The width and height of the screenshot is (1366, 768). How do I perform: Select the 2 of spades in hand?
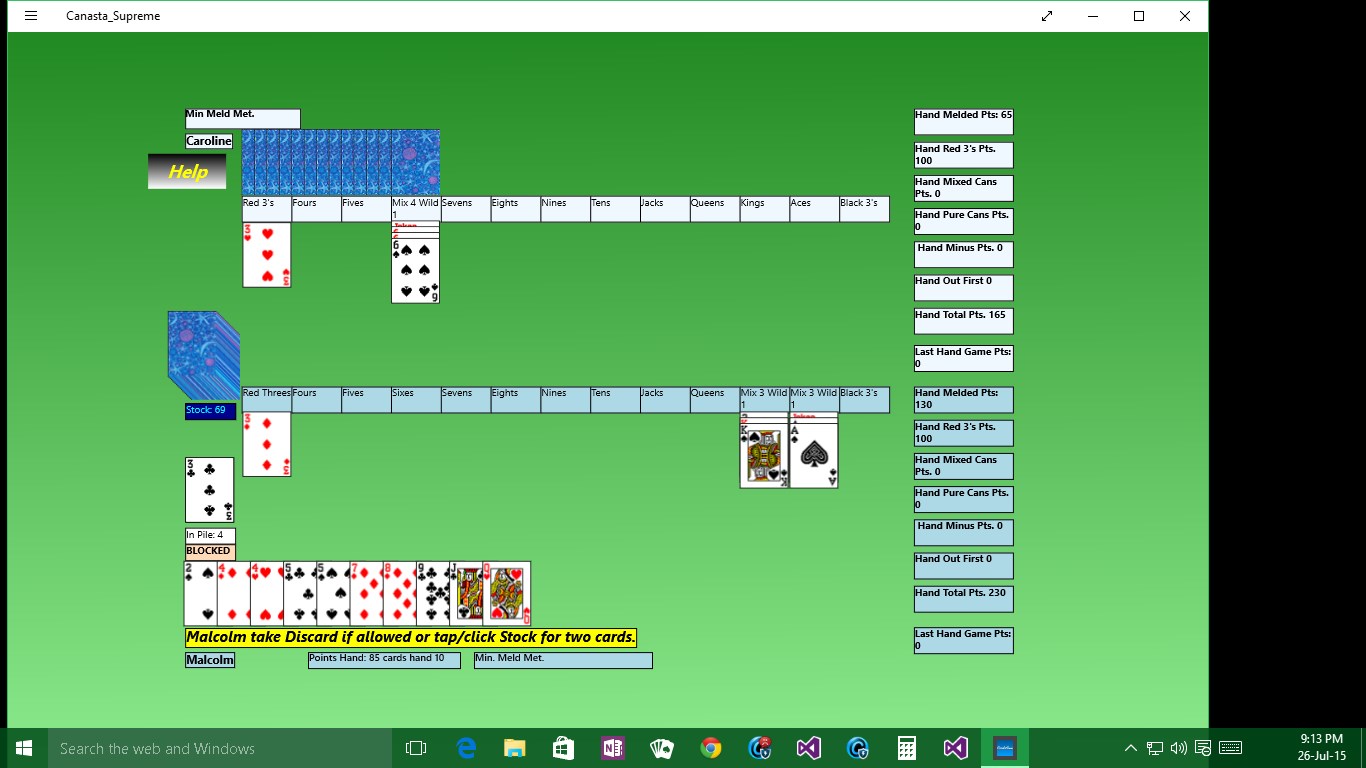tap(199, 594)
